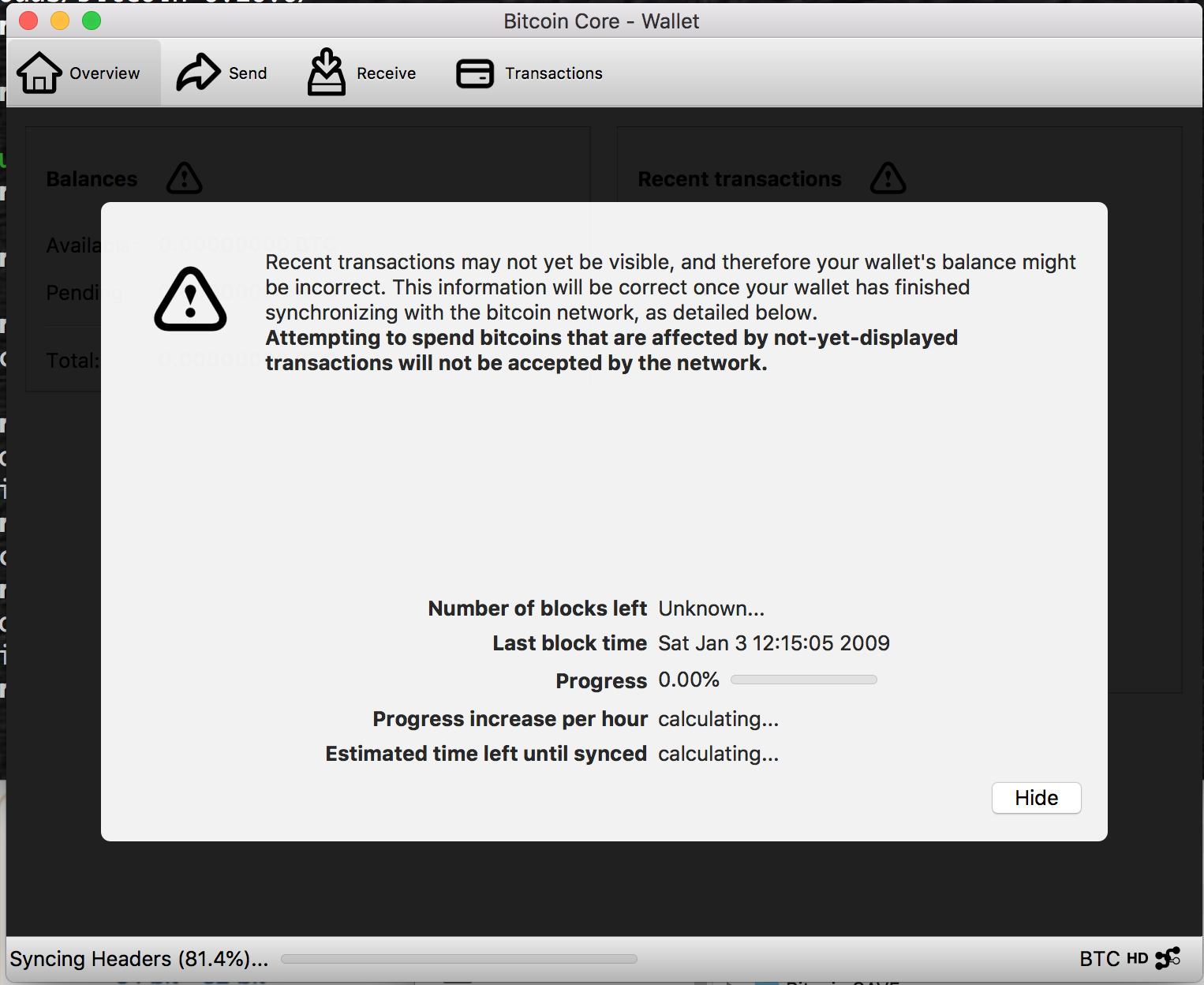Screen dimensions: 1204x985
Task: Close the Bitcoin Core window
Action: coord(28,21)
